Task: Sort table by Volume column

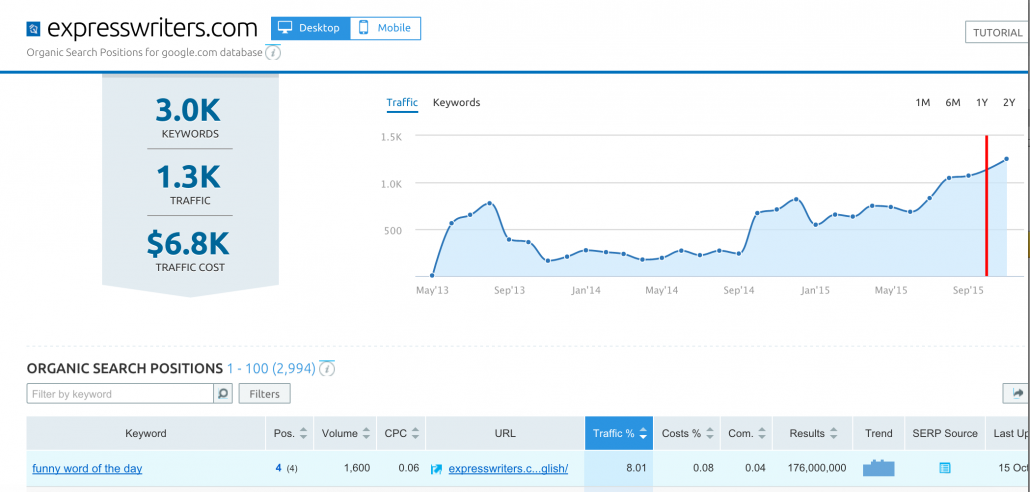Action: click(x=345, y=433)
